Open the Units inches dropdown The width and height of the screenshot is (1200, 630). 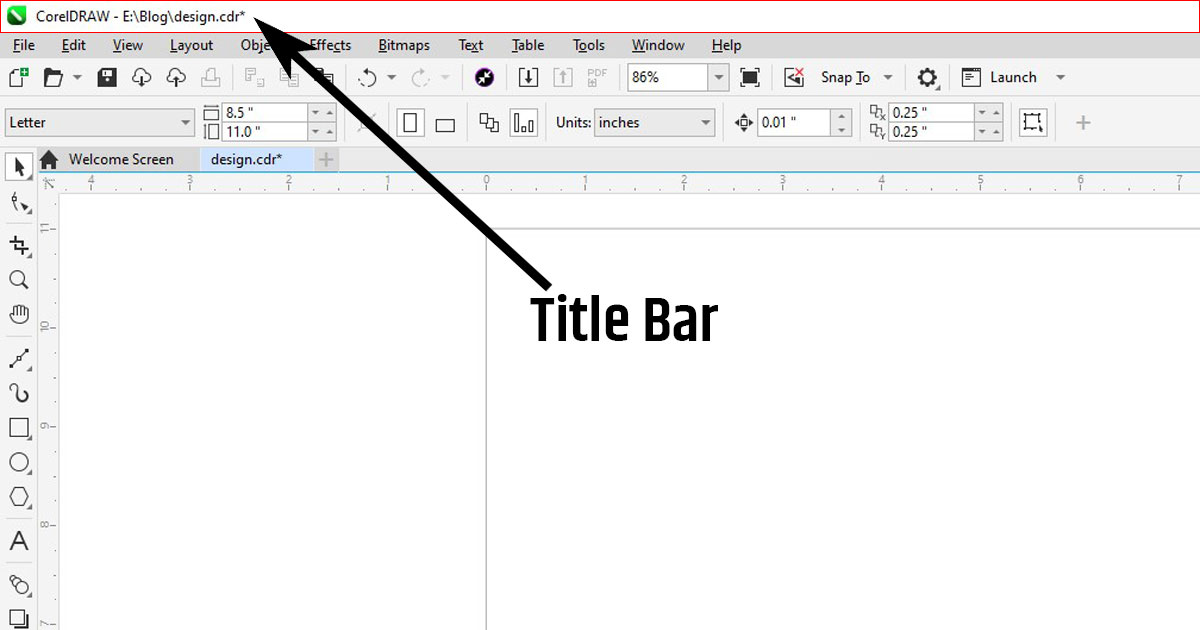pos(706,123)
